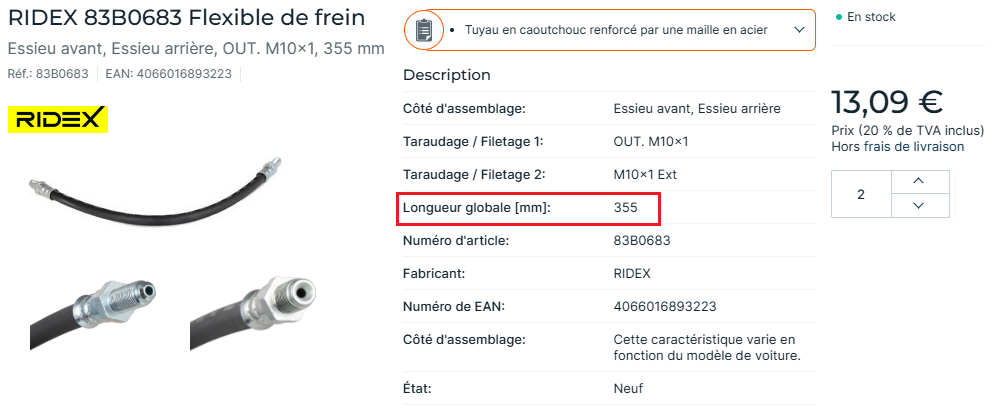Click the quantity field showing 2
This screenshot has width=995, height=418.
(x=860, y=194)
